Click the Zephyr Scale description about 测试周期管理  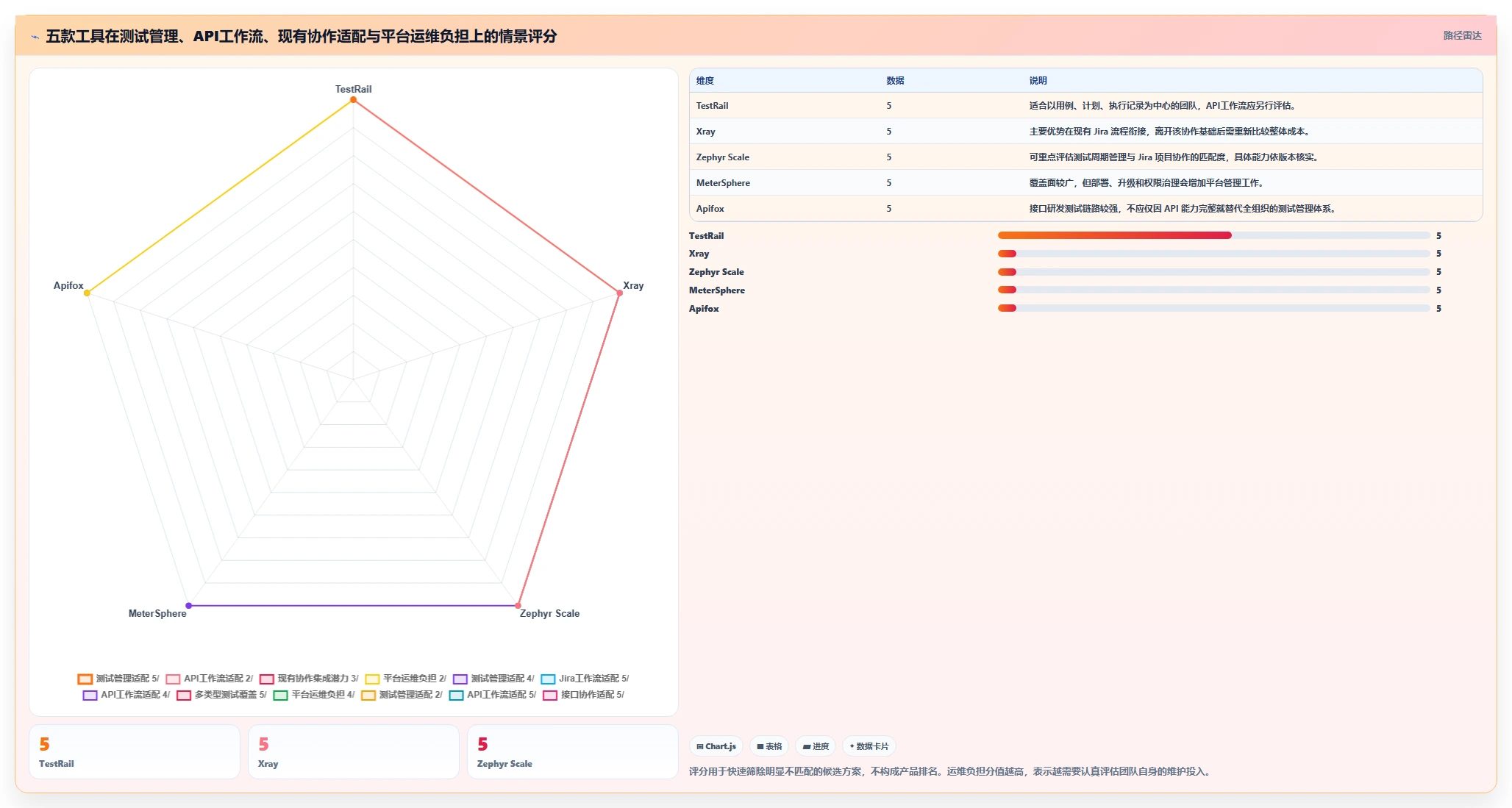tap(1174, 157)
